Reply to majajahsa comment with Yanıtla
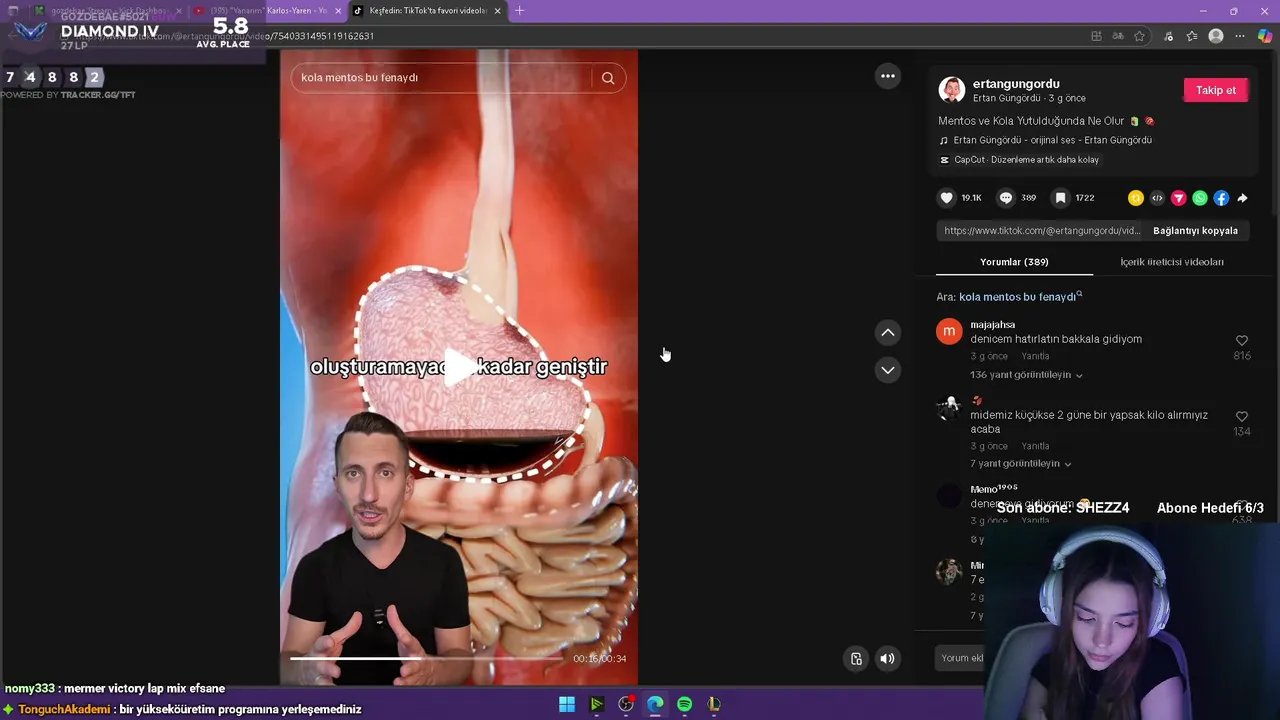This screenshot has height=720, width=1280. coord(1035,356)
